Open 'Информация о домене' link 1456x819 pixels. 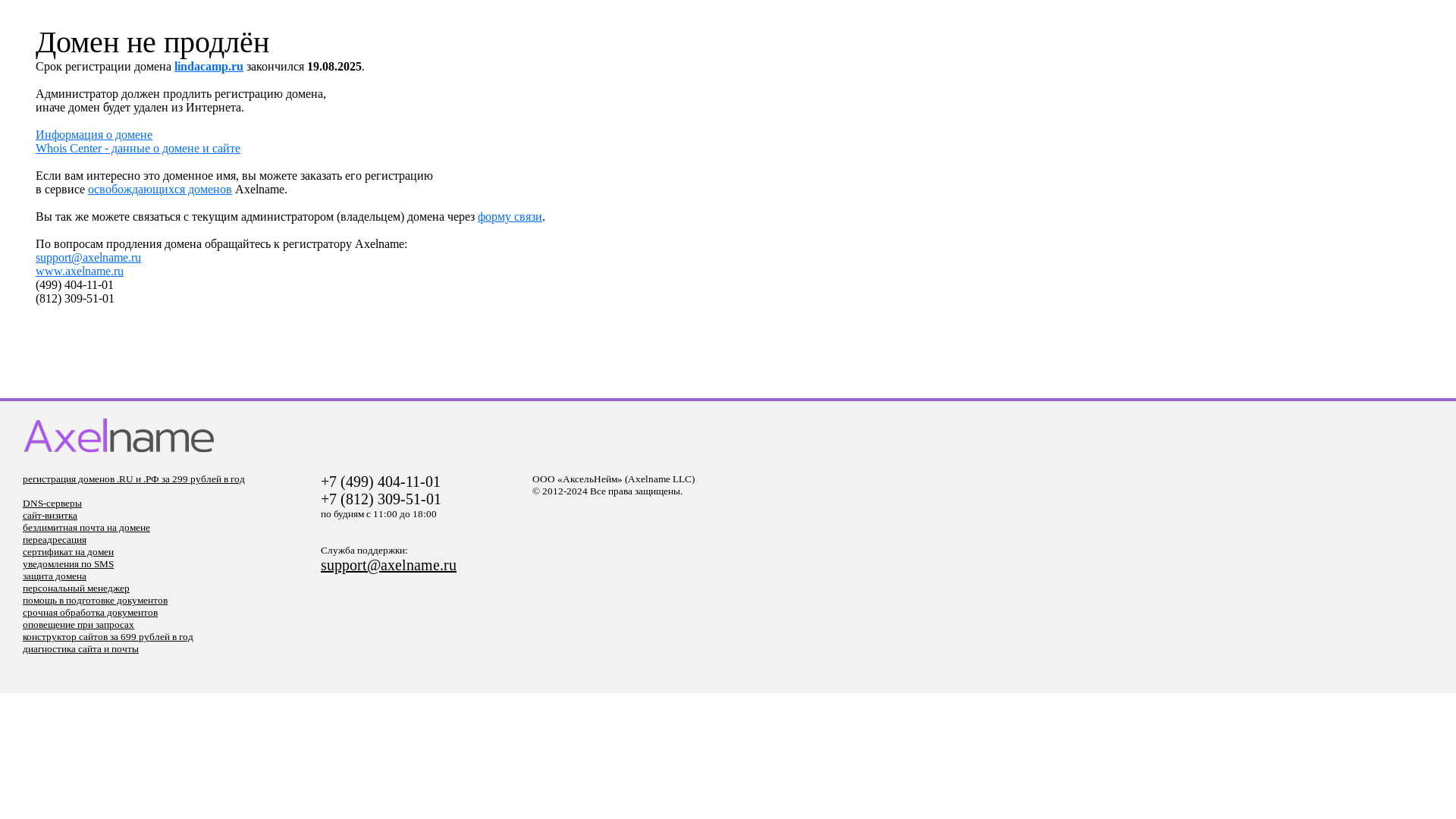click(x=94, y=135)
